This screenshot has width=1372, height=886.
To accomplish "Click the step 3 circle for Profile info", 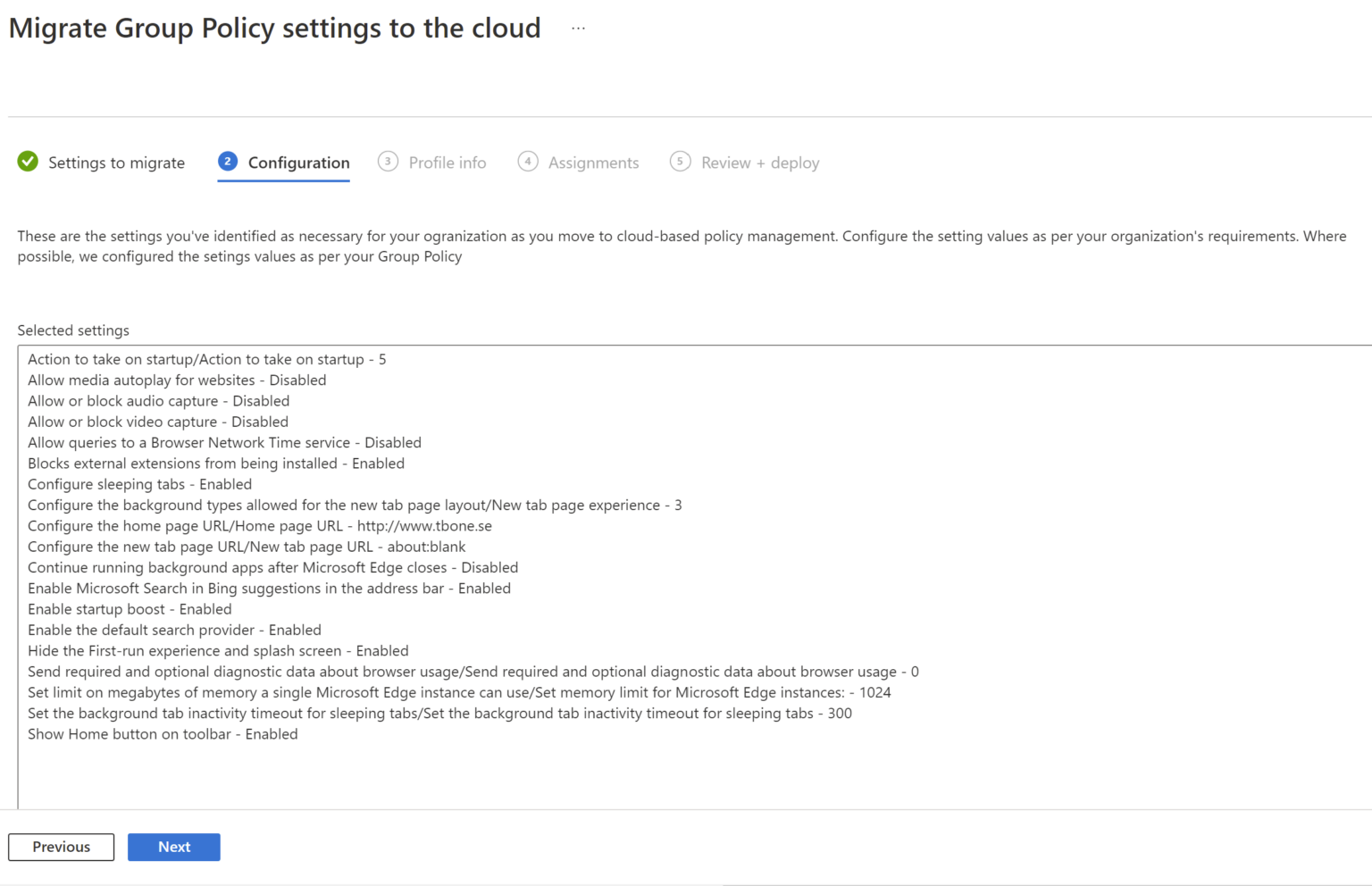I will [388, 162].
